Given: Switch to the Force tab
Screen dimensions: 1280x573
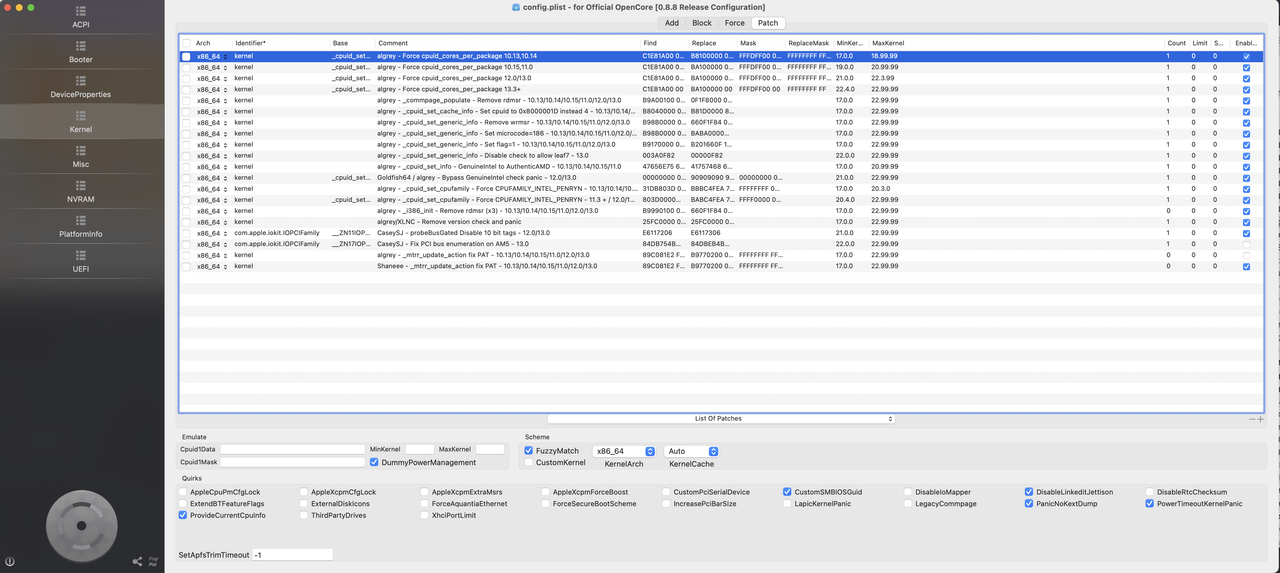Looking at the screenshot, I should click(734, 23).
